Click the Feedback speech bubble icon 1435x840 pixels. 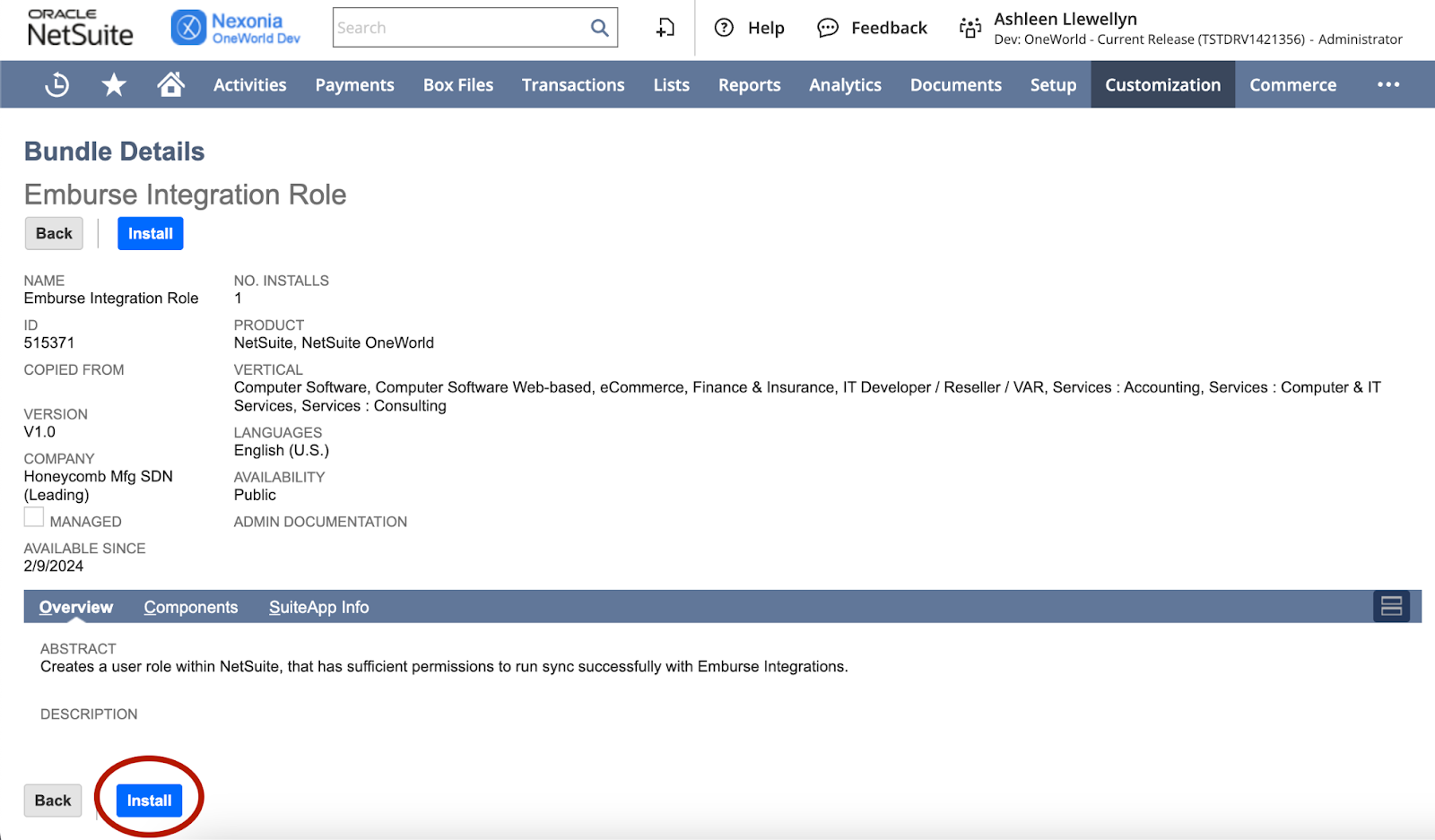coord(827,28)
